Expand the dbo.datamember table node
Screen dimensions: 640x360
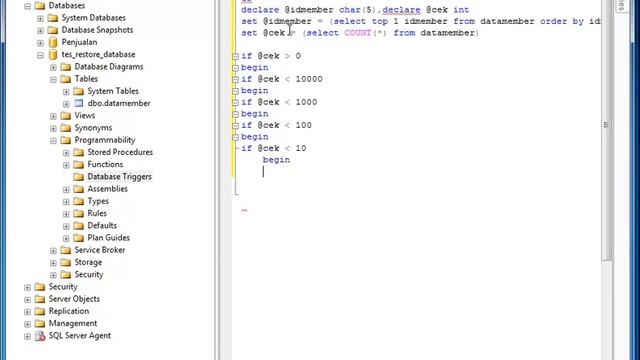pyautogui.click(x=66, y=104)
